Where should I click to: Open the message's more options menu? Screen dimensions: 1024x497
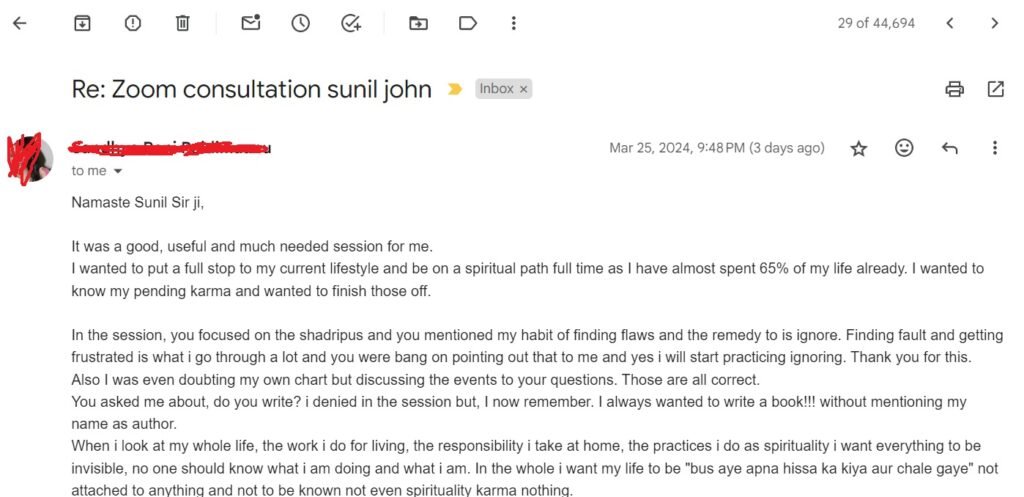coord(994,148)
